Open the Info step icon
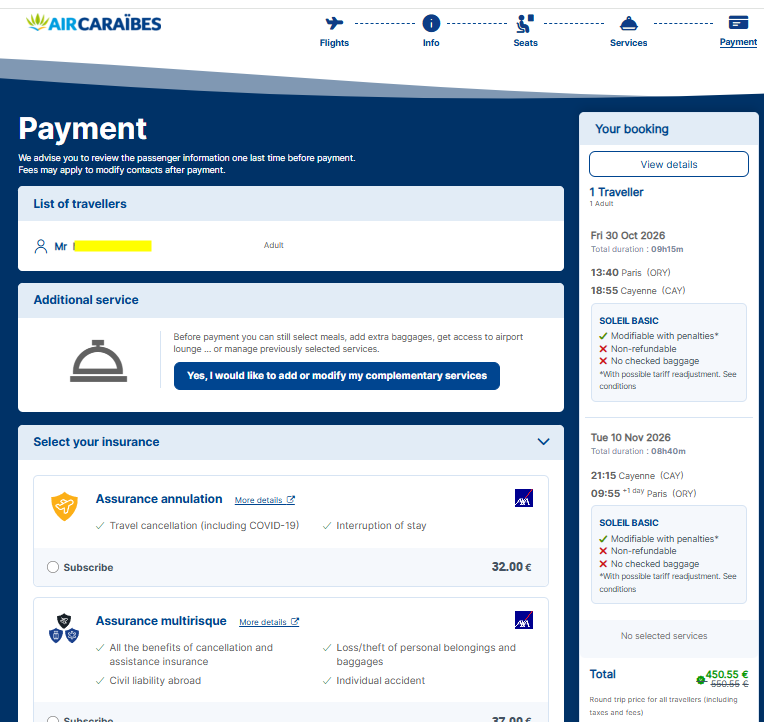Viewport: 764px width, 722px height. point(431,23)
